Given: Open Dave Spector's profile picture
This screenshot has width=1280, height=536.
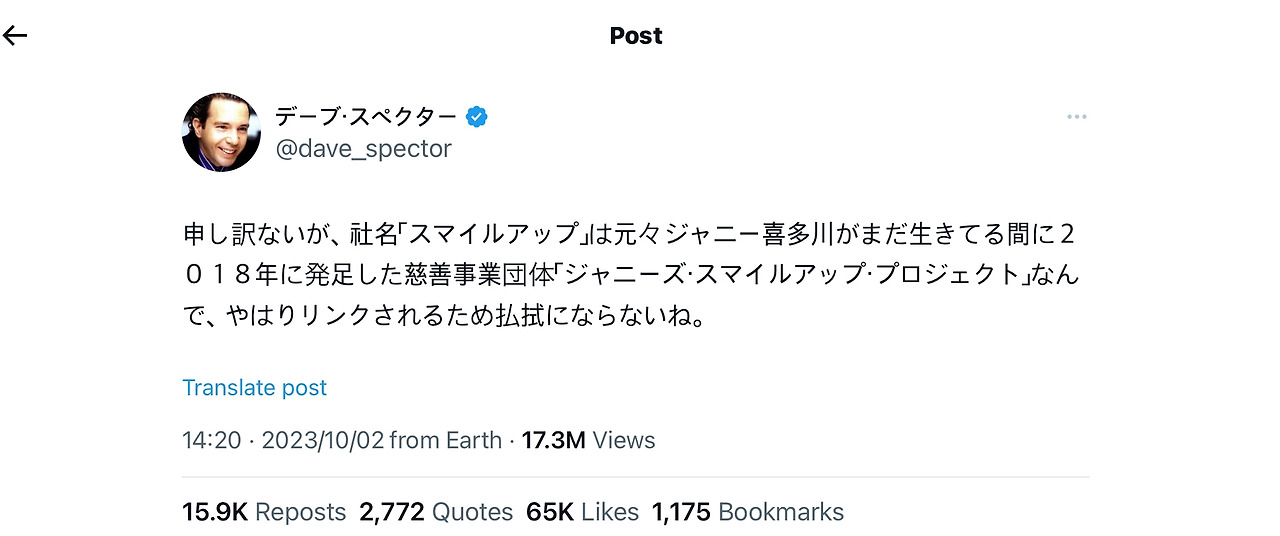Looking at the screenshot, I should (221, 132).
